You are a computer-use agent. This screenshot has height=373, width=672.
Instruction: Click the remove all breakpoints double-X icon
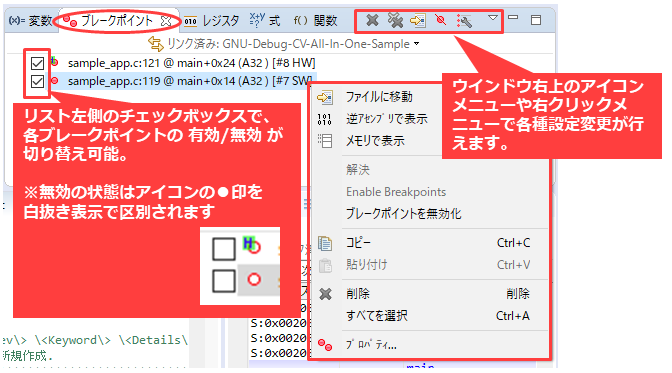395,20
